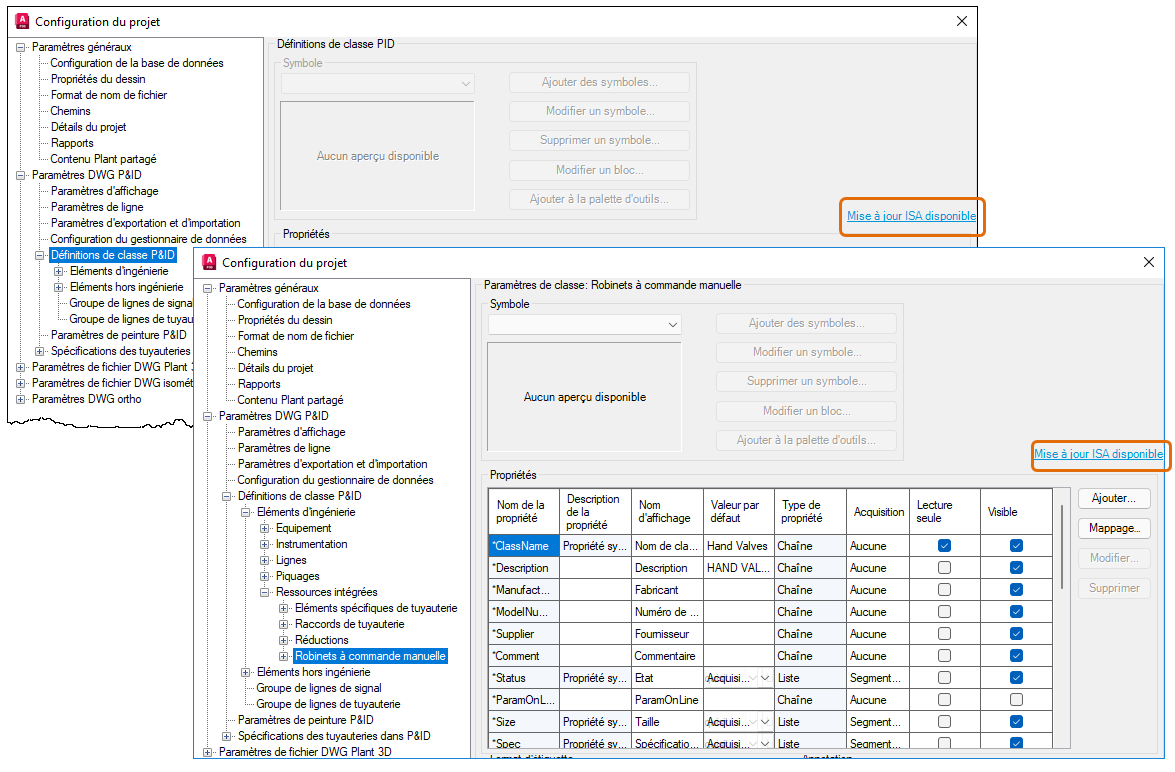Toggle Lecture seule checkbox for Description row
Viewport: 1175px width, 772px height.
point(944,568)
